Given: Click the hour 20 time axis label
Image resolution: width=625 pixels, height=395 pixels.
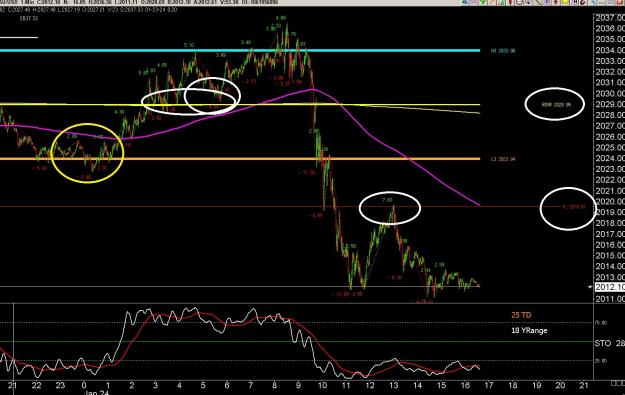Looking at the screenshot, I should tap(560, 385).
